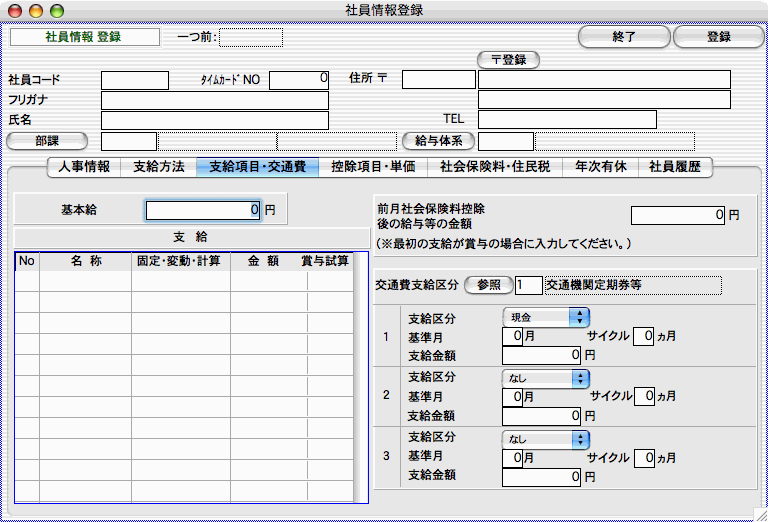Switch to the 人事情報 tab

[x=84, y=168]
